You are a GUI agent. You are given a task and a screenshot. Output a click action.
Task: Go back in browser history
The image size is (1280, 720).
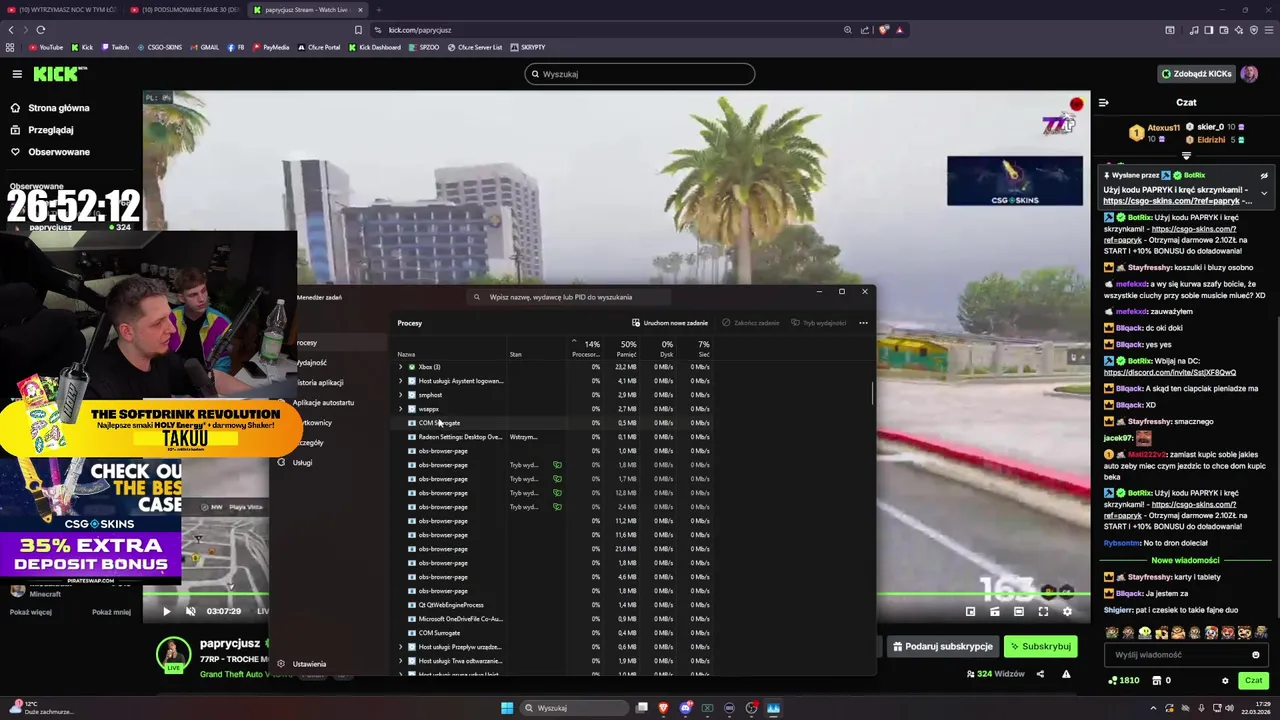tap(11, 30)
